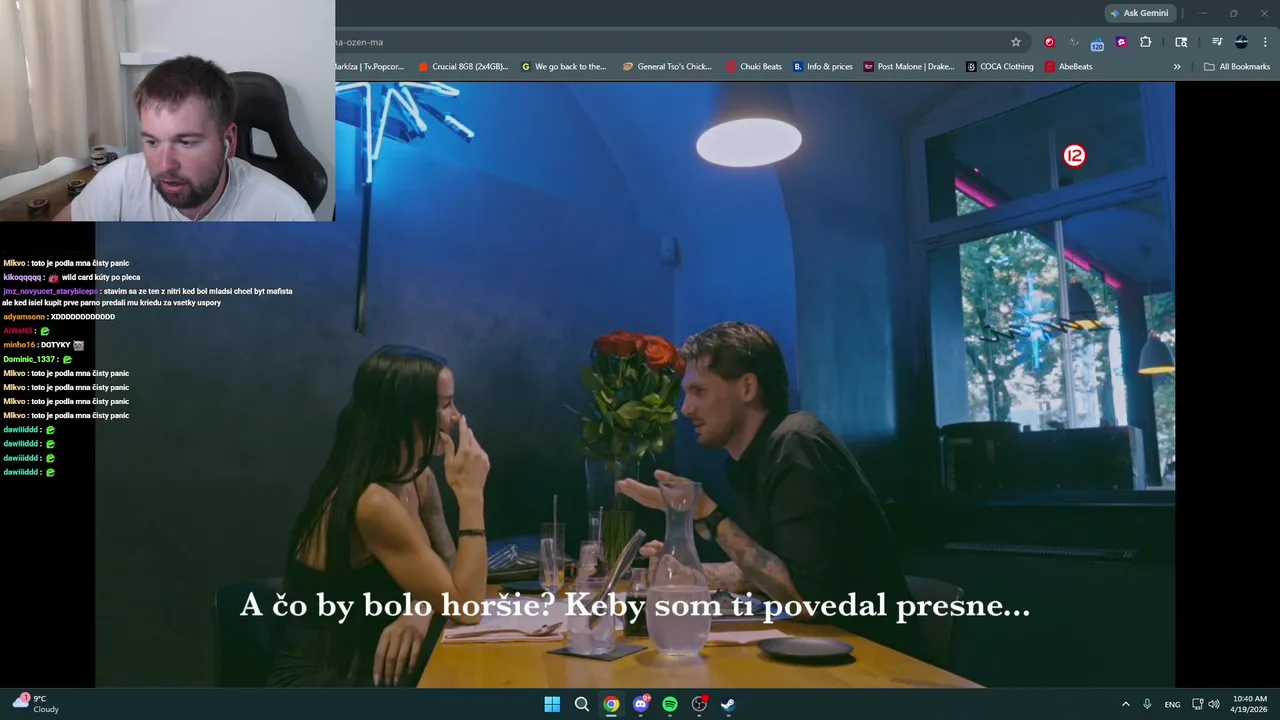Open Spotify from the taskbar
The width and height of the screenshot is (1280, 720).
(670, 704)
